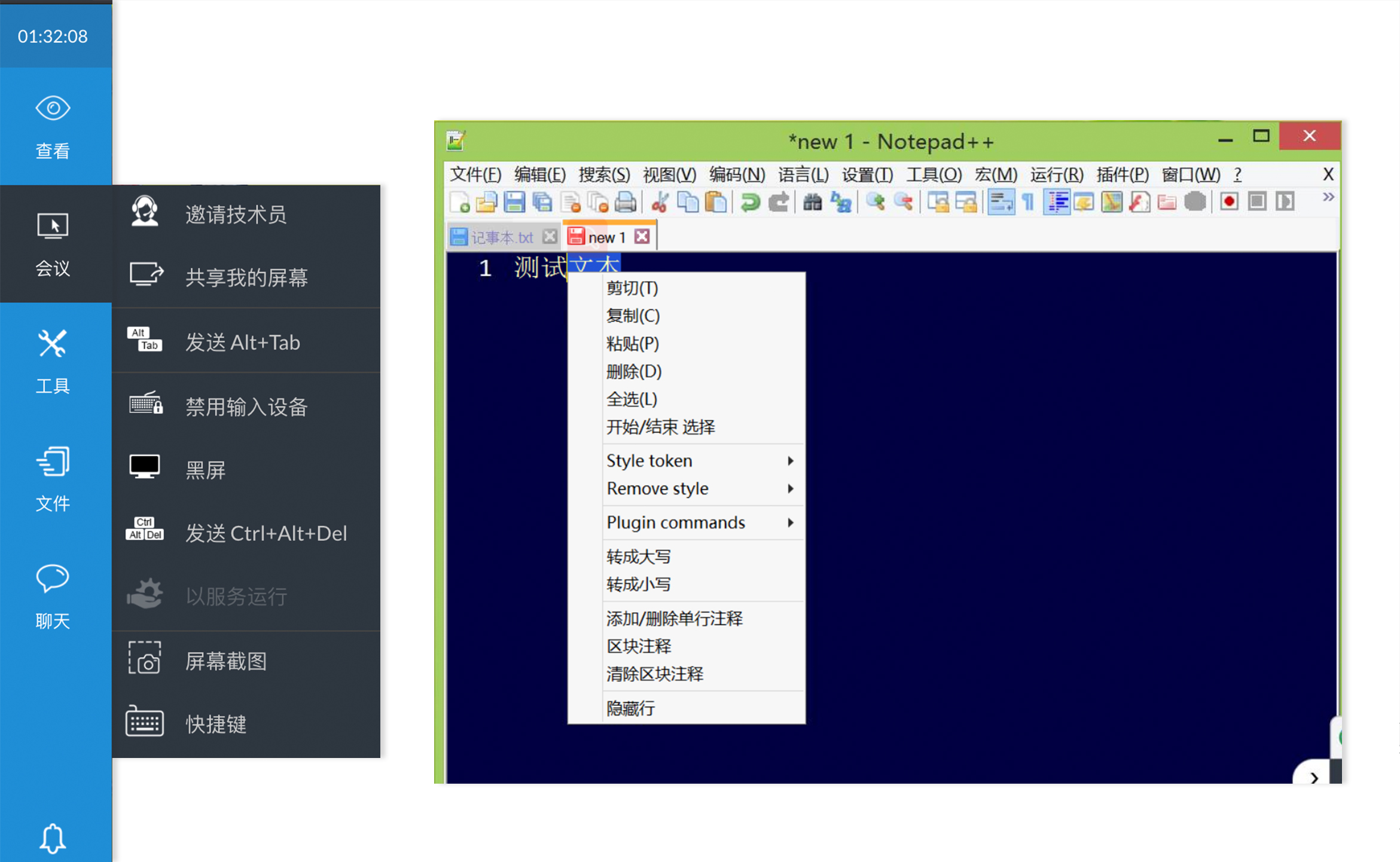The width and height of the screenshot is (1400, 862).
Task: Click the scissors Cut icon
Action: tap(659, 202)
